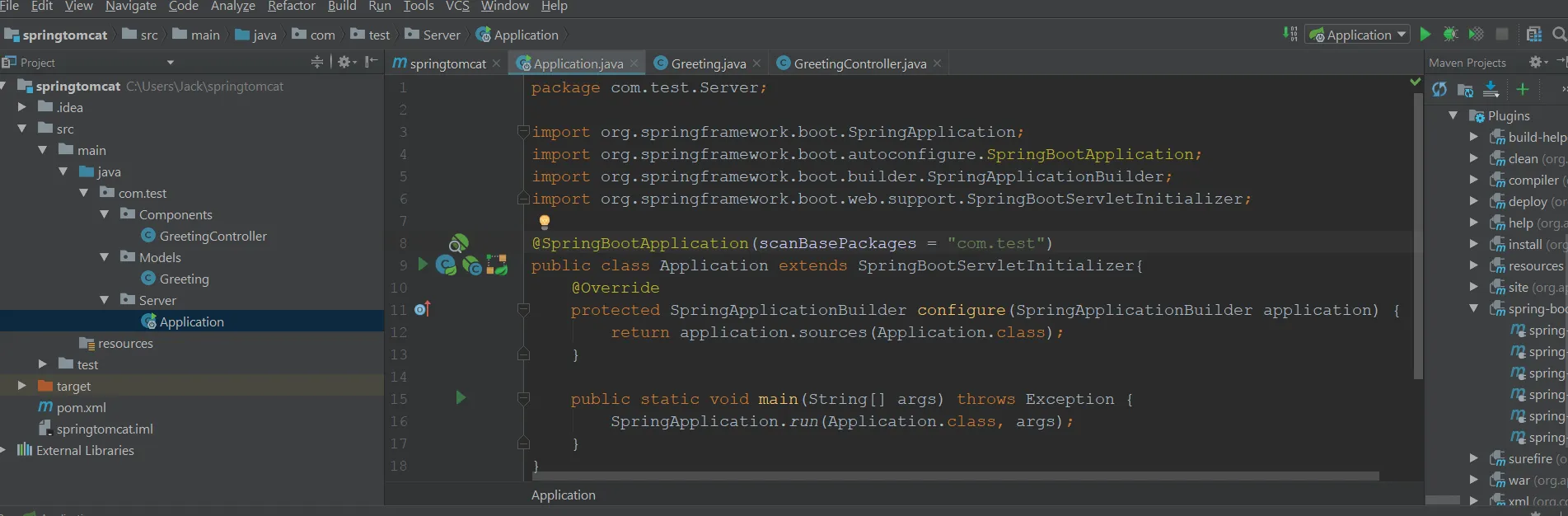This screenshot has width=1568, height=516.
Task: Expand the .idea folder
Action: pos(22,107)
